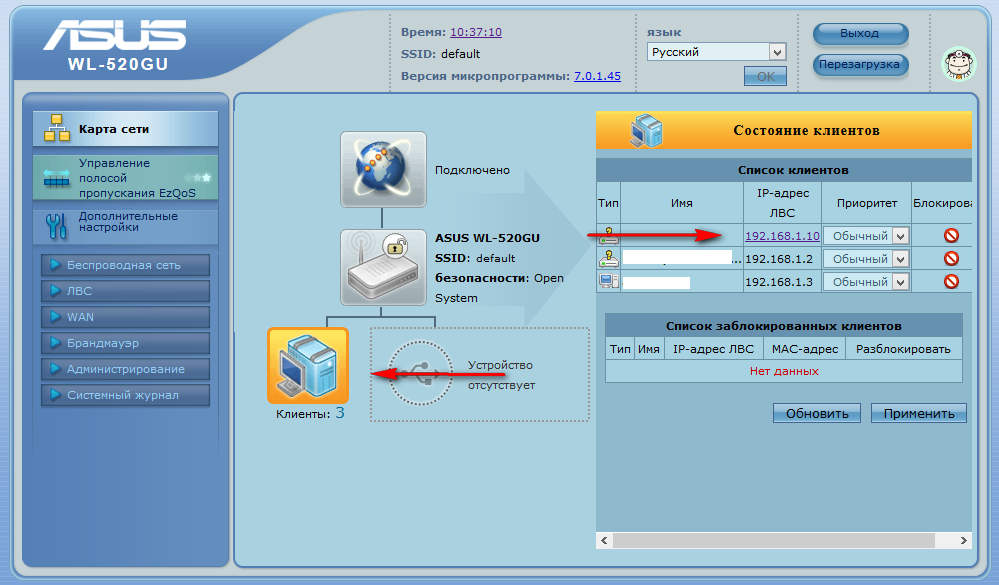Image resolution: width=999 pixels, height=585 pixels.
Task: Block the client 192.168.1.3
Action: (x=951, y=281)
